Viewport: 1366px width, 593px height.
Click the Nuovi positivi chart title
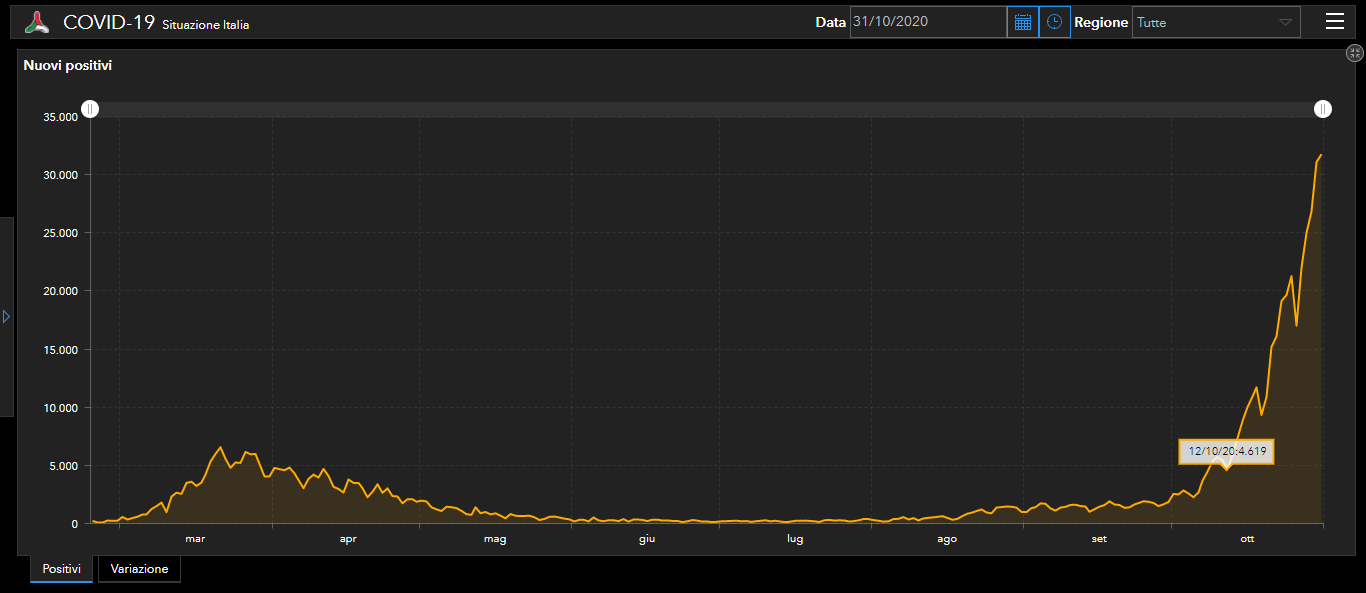pos(67,66)
